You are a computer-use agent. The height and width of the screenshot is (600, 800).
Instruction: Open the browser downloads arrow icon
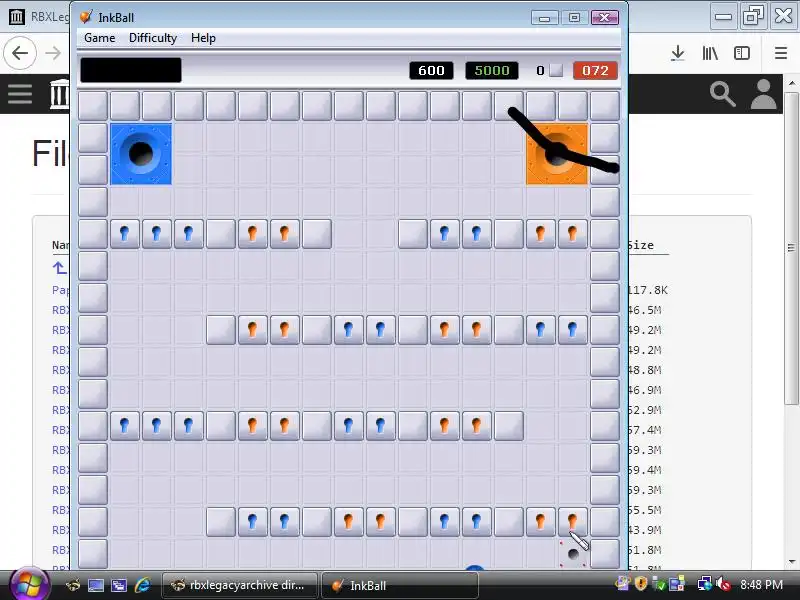[x=678, y=53]
